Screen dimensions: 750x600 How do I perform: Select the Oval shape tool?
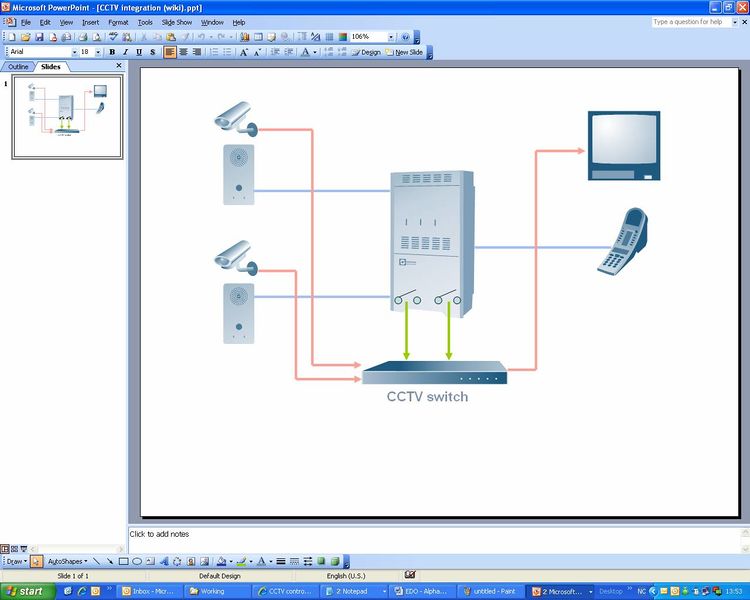(x=137, y=561)
